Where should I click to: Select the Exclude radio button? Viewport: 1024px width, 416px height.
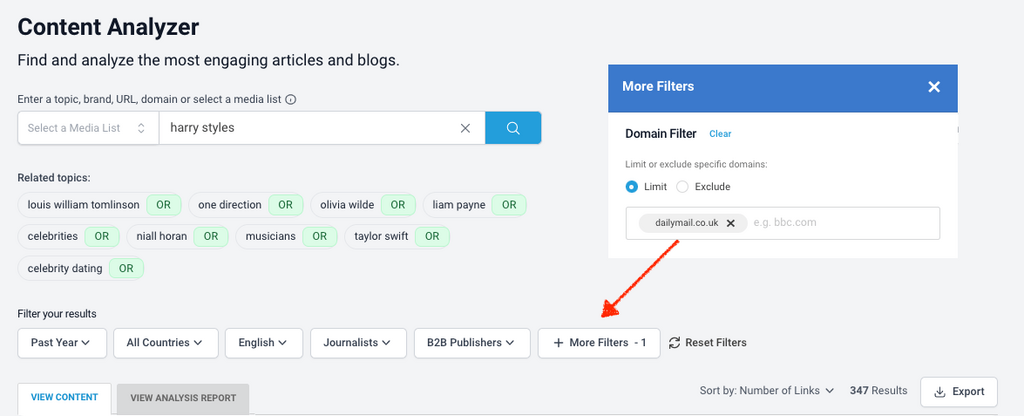[x=683, y=187]
